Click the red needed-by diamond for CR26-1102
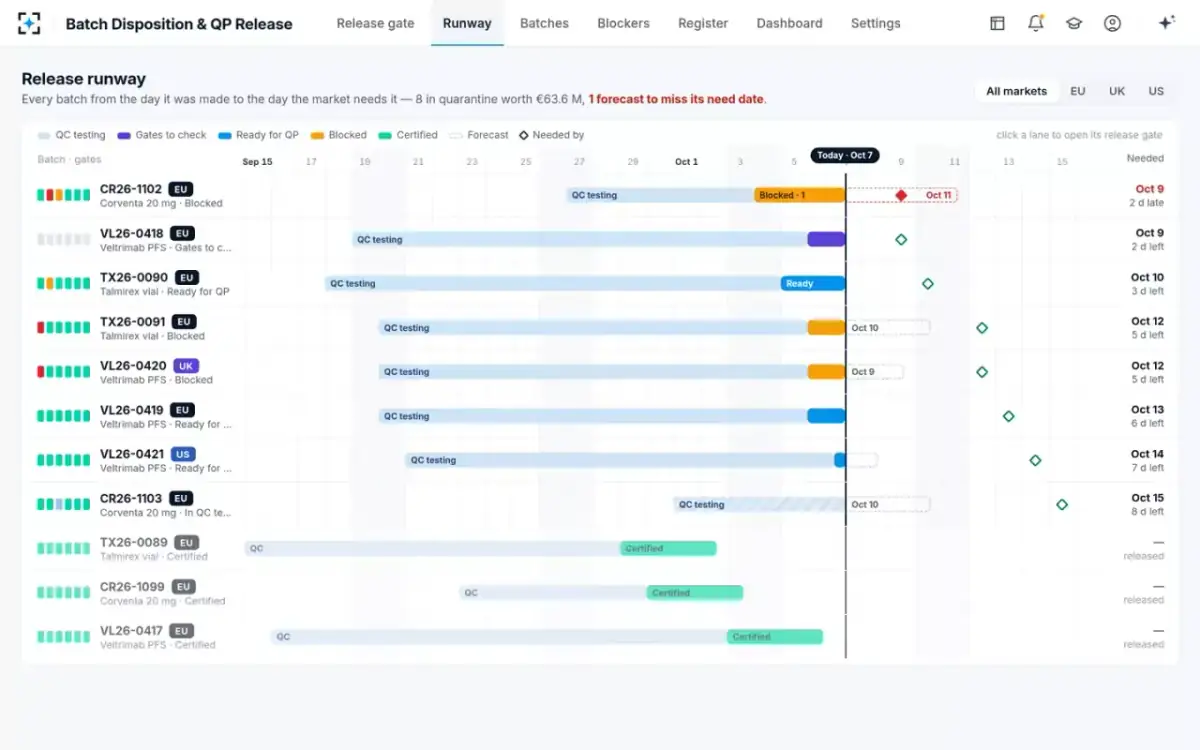This screenshot has width=1200, height=750. 901,195
